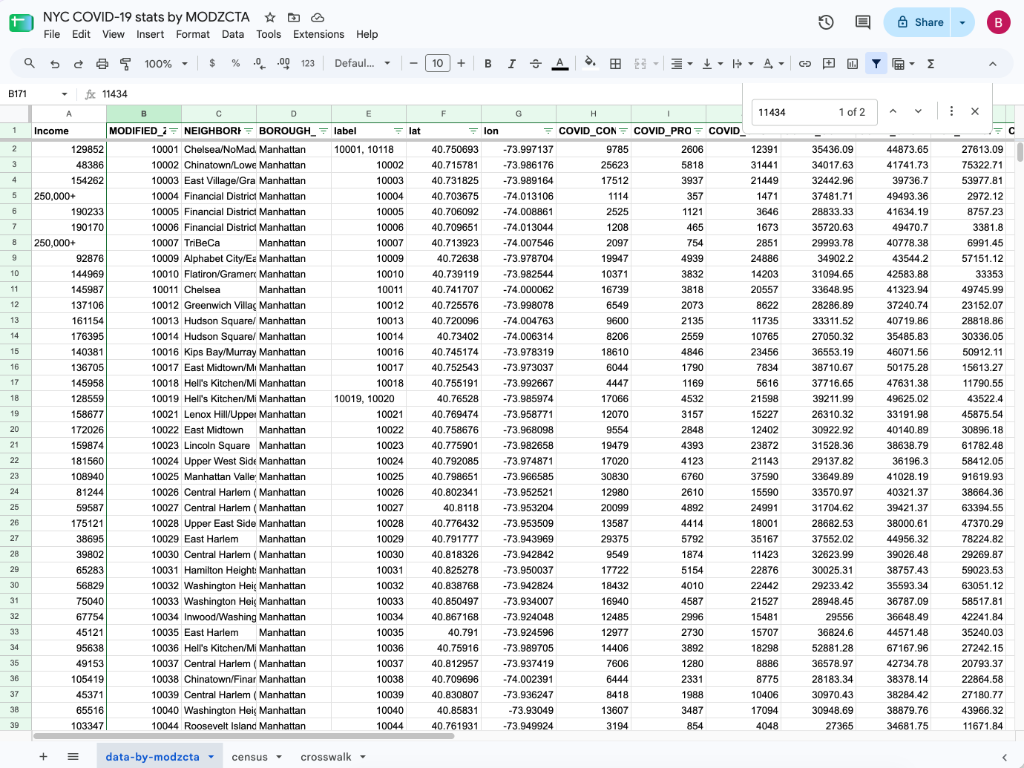Check the cloud save status icon

tap(317, 18)
